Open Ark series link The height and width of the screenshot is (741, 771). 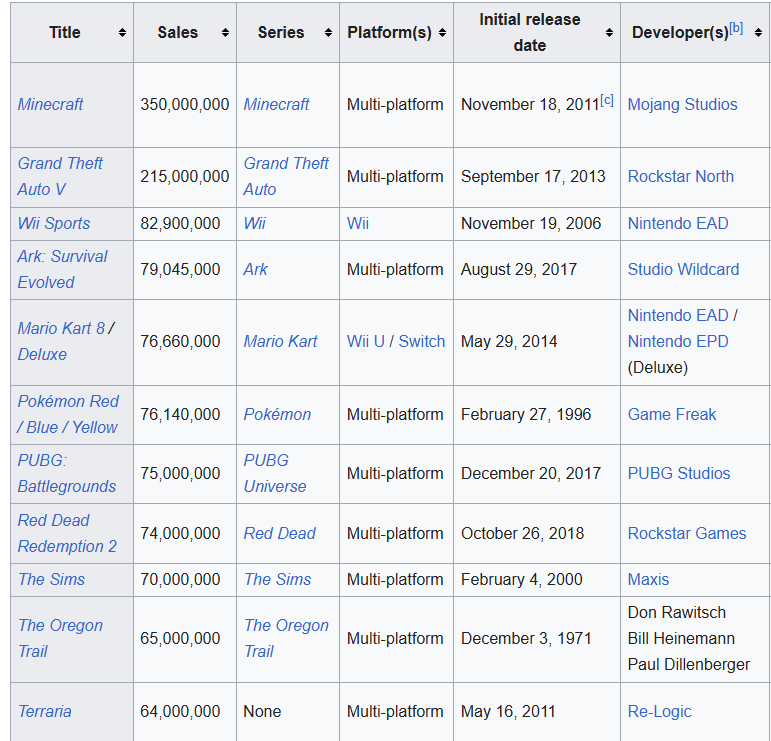256,269
